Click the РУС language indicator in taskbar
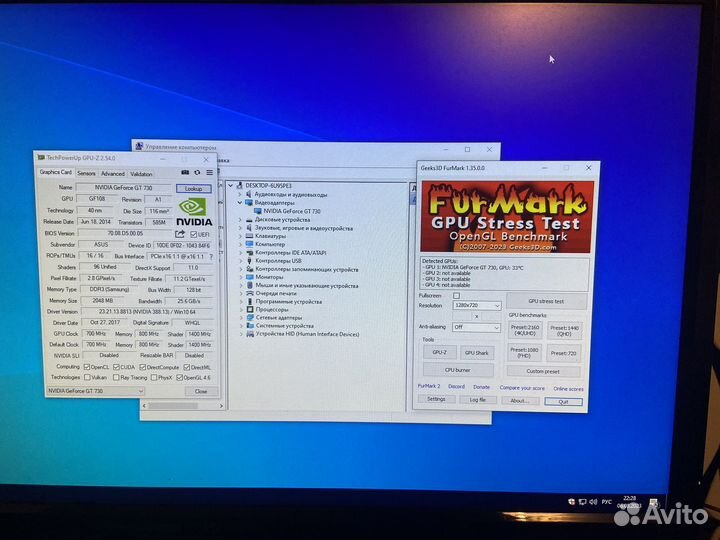The image size is (720, 540). pos(607,502)
